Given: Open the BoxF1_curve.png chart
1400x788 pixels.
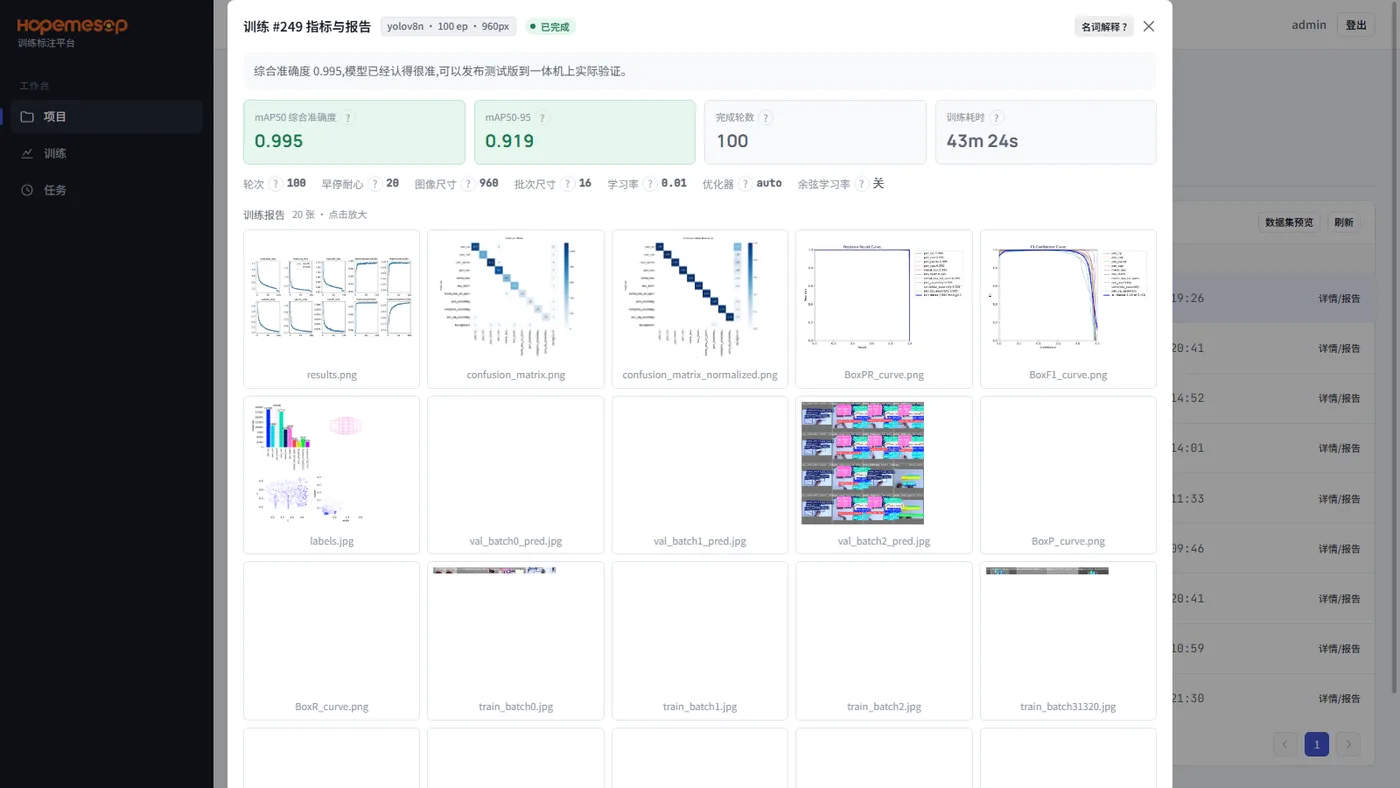Looking at the screenshot, I should (x=1068, y=309).
